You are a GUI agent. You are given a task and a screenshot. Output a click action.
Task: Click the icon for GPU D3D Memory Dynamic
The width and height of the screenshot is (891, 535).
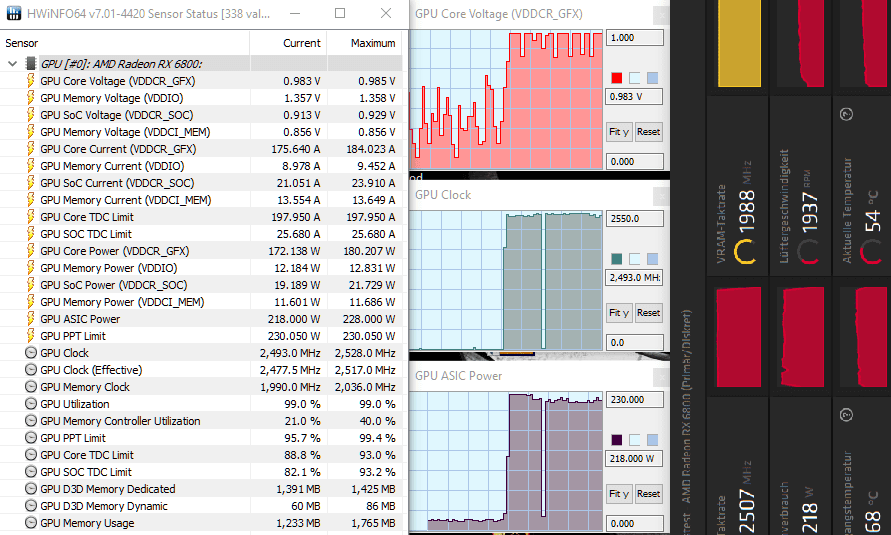click(31, 506)
